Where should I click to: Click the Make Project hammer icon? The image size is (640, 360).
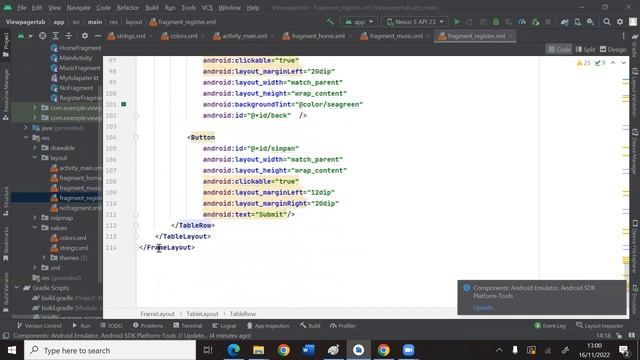click(x=330, y=22)
